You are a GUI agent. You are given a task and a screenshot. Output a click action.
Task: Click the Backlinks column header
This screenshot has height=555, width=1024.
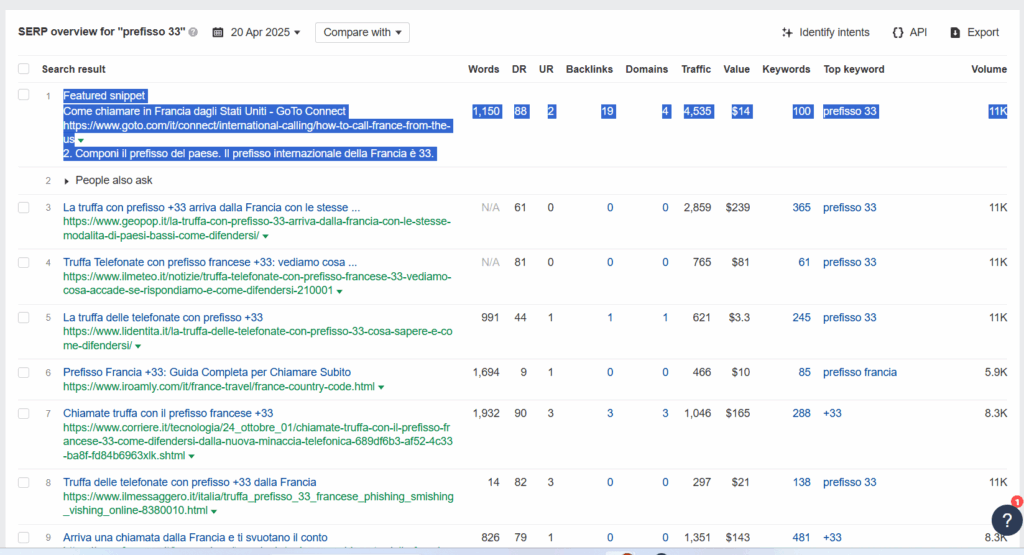tap(589, 69)
